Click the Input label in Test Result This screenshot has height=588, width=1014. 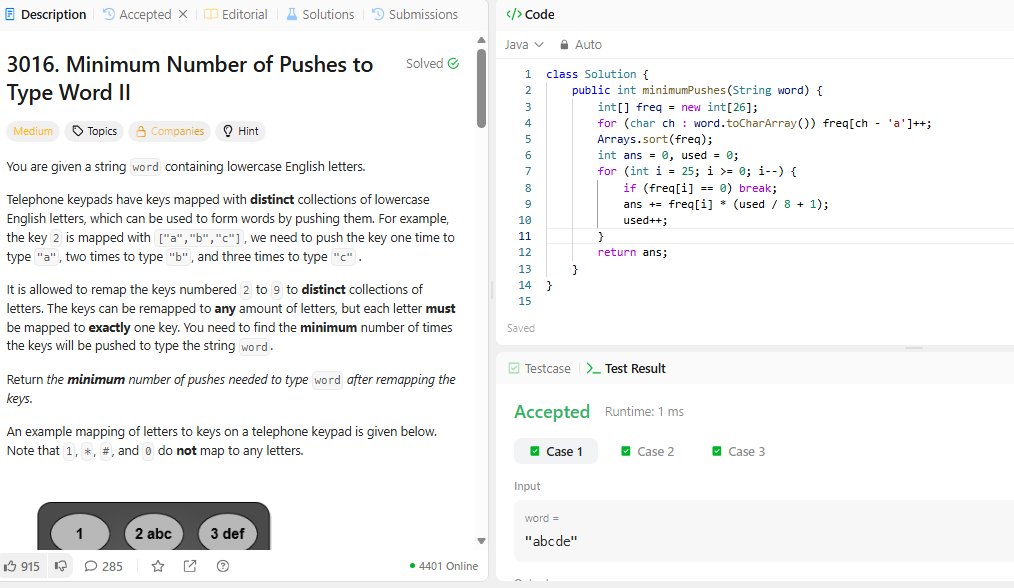point(527,486)
